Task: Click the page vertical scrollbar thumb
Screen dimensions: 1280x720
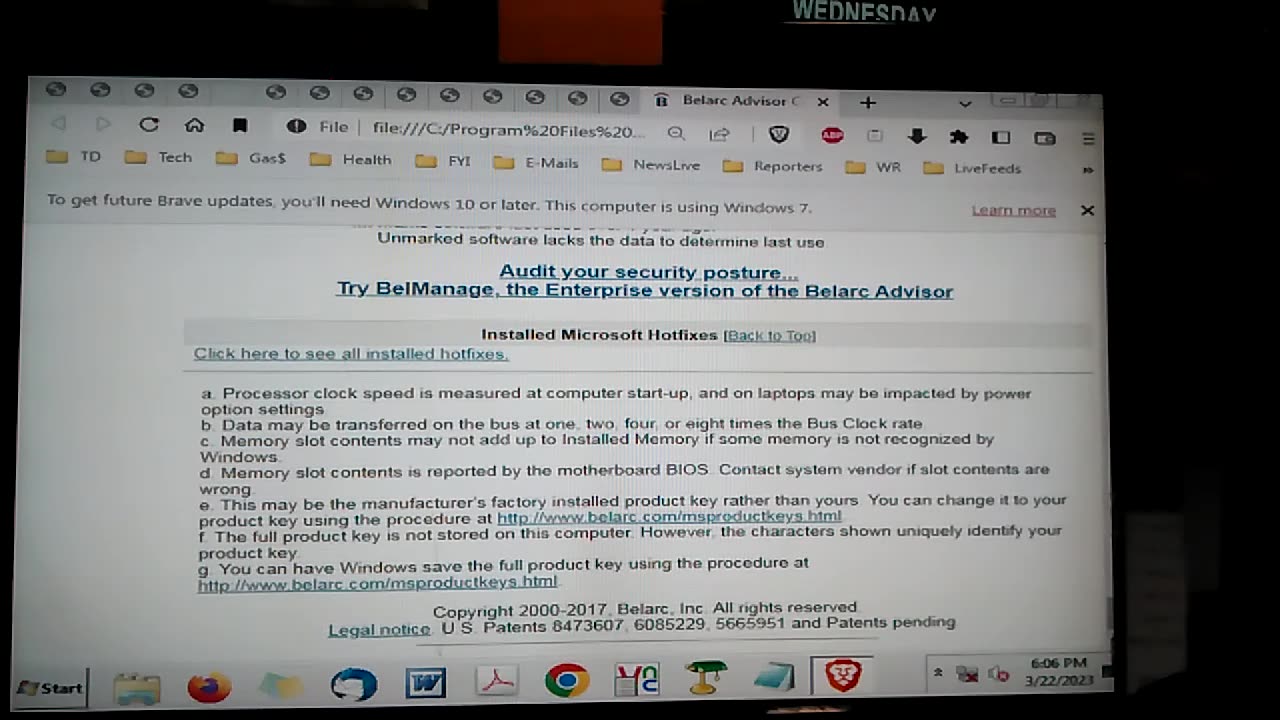Action: pos(1107,612)
